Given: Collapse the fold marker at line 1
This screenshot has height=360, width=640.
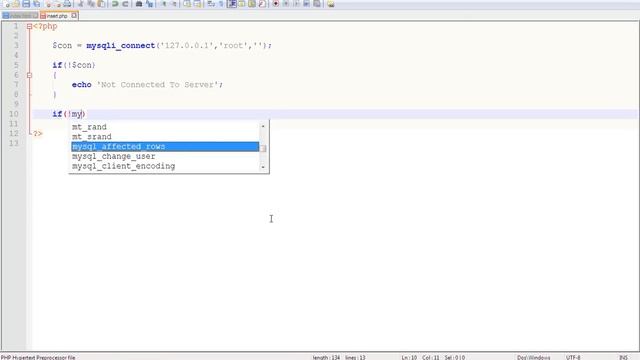Looking at the screenshot, I should coord(29,27).
